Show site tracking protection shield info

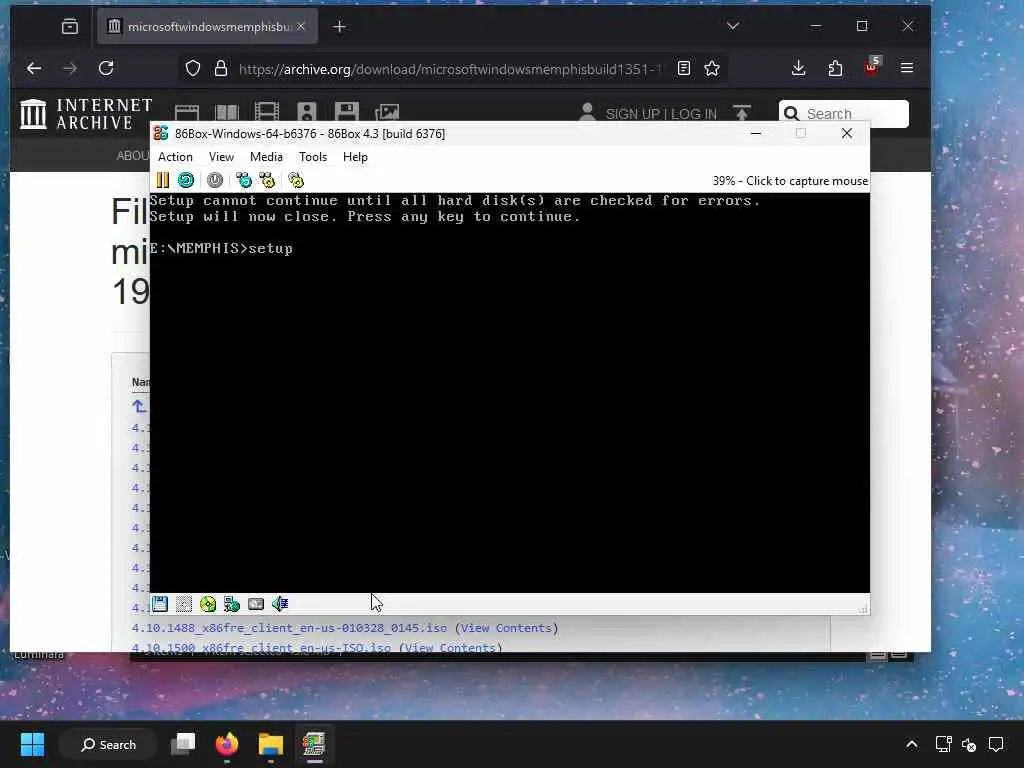point(193,69)
